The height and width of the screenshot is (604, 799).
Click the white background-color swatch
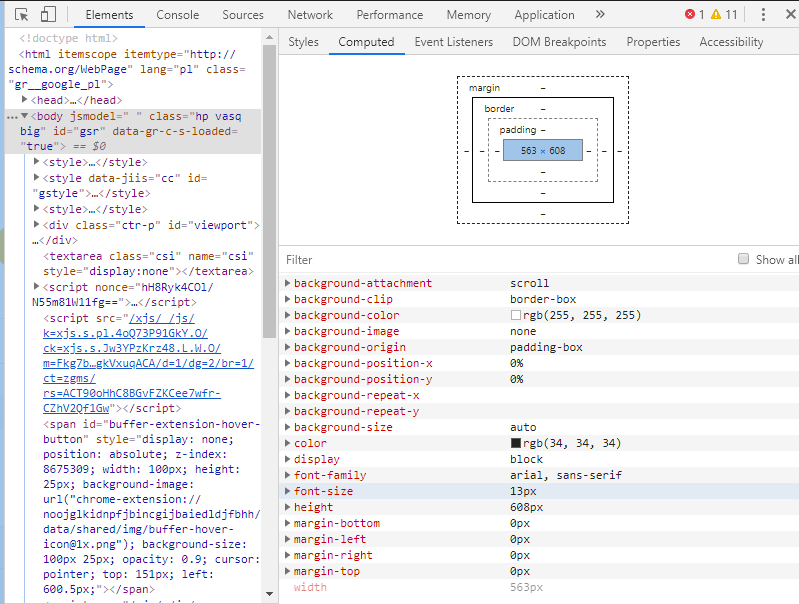[516, 315]
